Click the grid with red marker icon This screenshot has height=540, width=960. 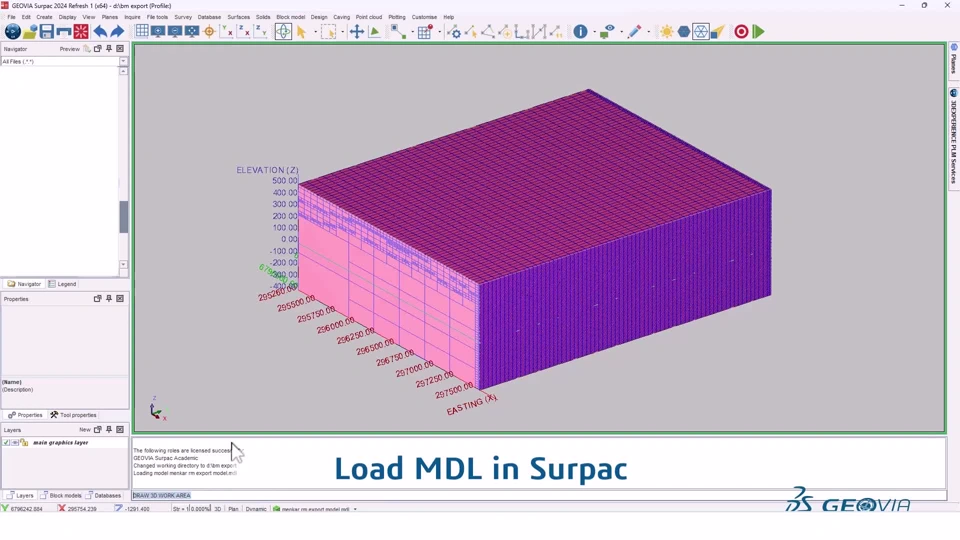tap(425, 32)
